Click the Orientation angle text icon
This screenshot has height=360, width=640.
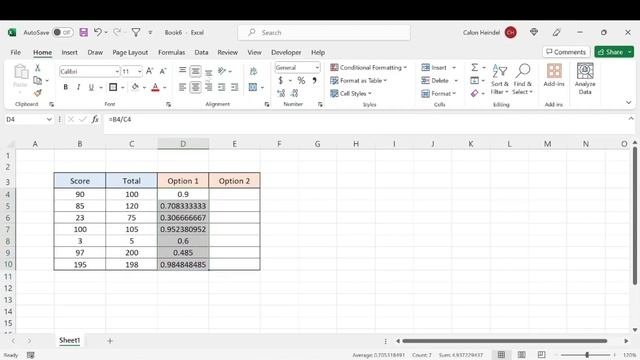coord(222,71)
